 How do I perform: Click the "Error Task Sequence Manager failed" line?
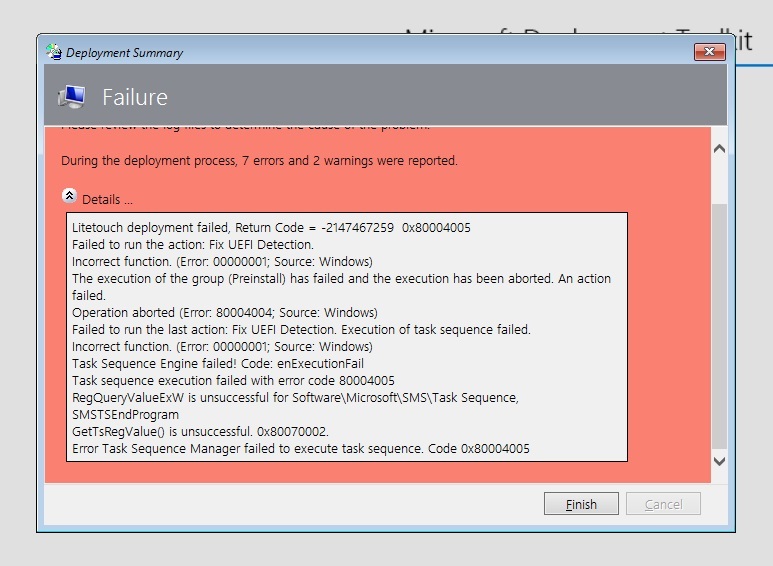pos(301,449)
